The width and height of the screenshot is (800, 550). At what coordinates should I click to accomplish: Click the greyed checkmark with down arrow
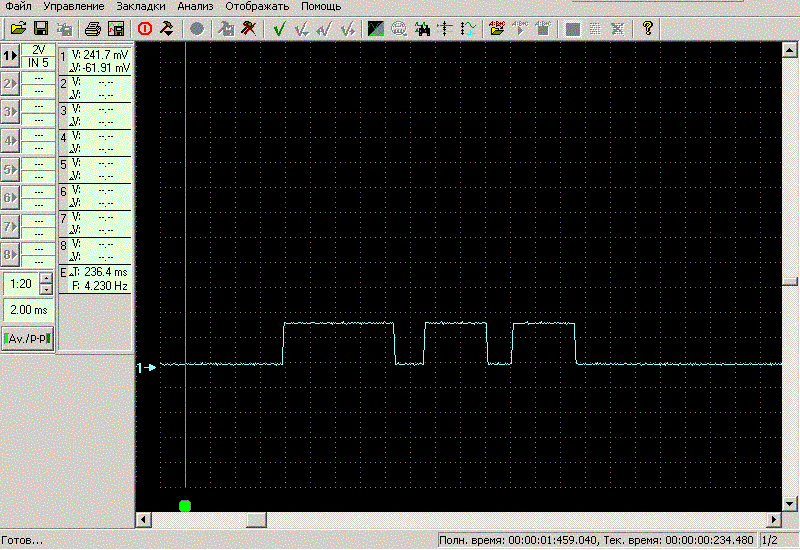[302, 29]
